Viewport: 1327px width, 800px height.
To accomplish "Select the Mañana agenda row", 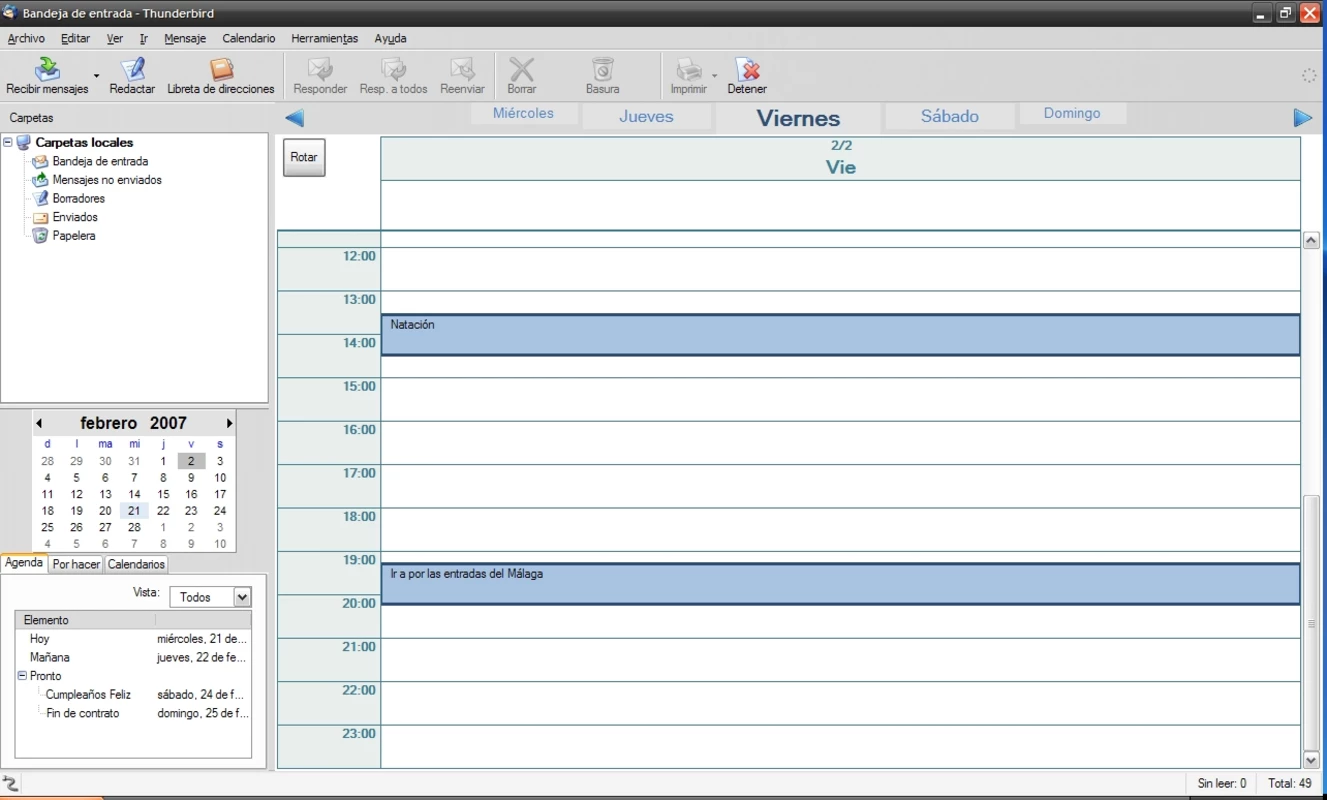I will pyautogui.click(x=133, y=657).
